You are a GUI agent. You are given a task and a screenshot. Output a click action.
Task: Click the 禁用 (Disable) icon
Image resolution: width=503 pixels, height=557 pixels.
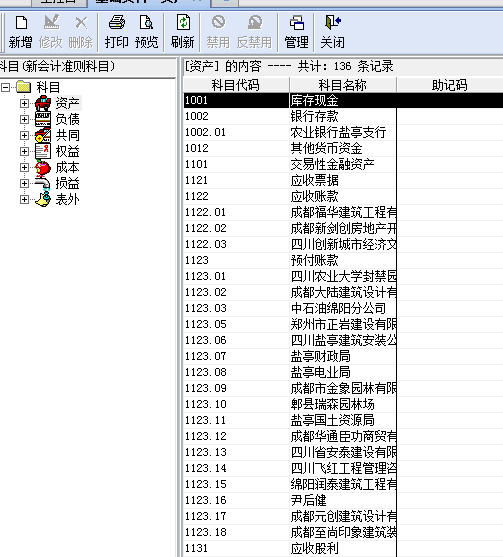coord(218,22)
